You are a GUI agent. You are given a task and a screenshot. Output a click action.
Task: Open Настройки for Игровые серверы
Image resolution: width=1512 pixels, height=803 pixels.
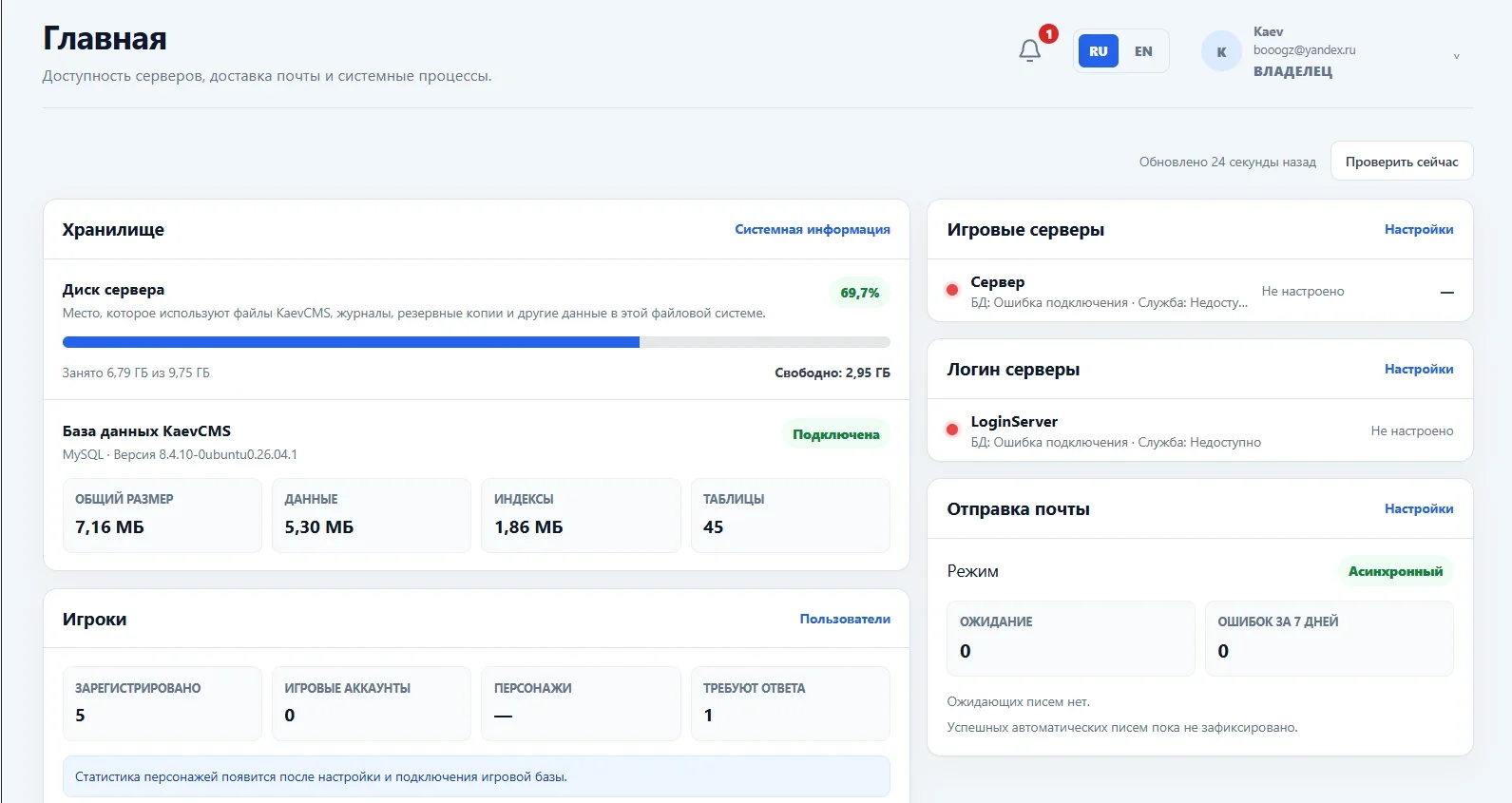[1419, 229]
